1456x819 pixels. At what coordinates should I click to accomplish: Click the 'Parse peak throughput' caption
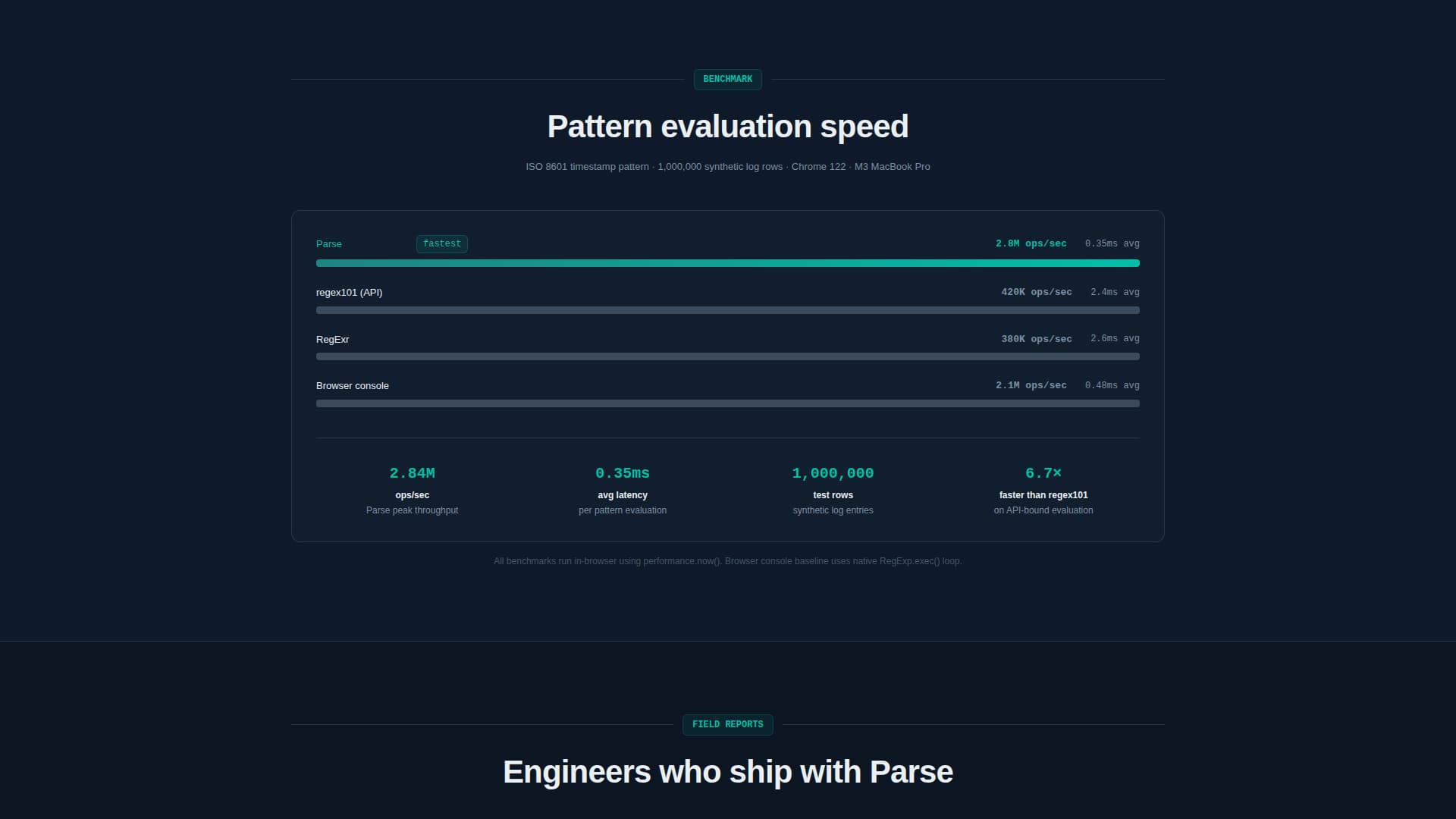(412, 510)
